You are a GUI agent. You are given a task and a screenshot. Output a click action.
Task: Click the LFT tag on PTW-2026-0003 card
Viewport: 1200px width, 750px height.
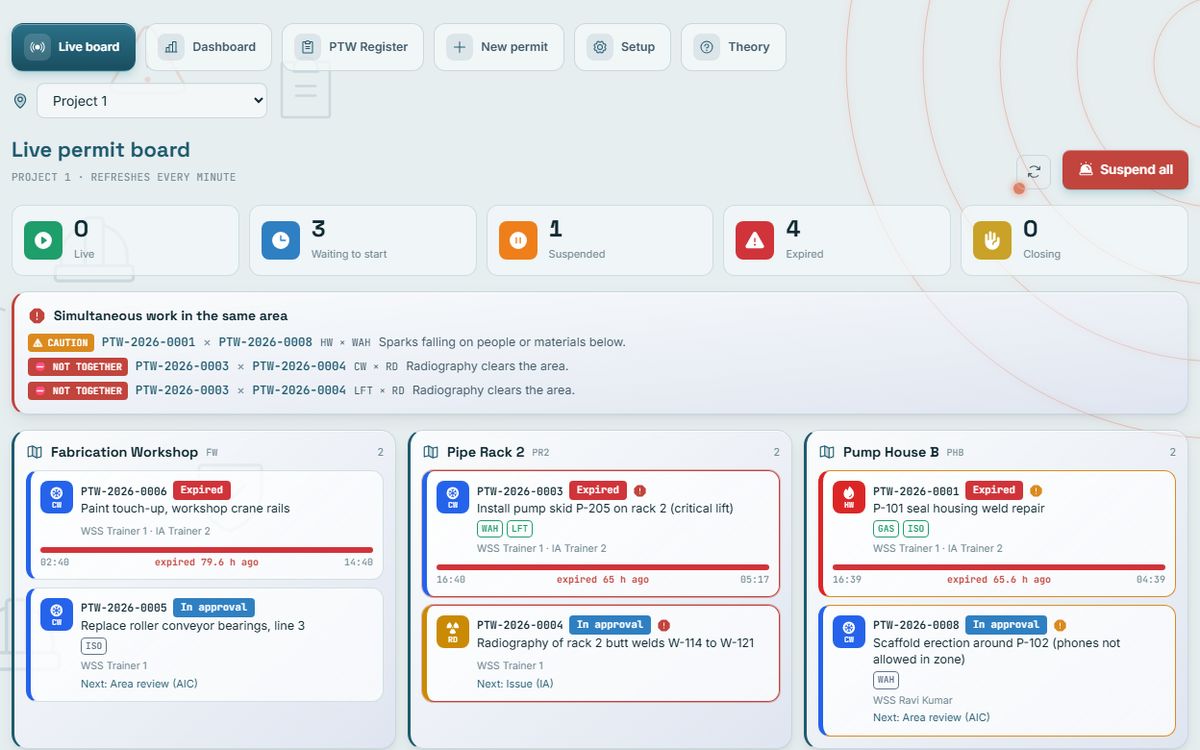(x=520, y=529)
